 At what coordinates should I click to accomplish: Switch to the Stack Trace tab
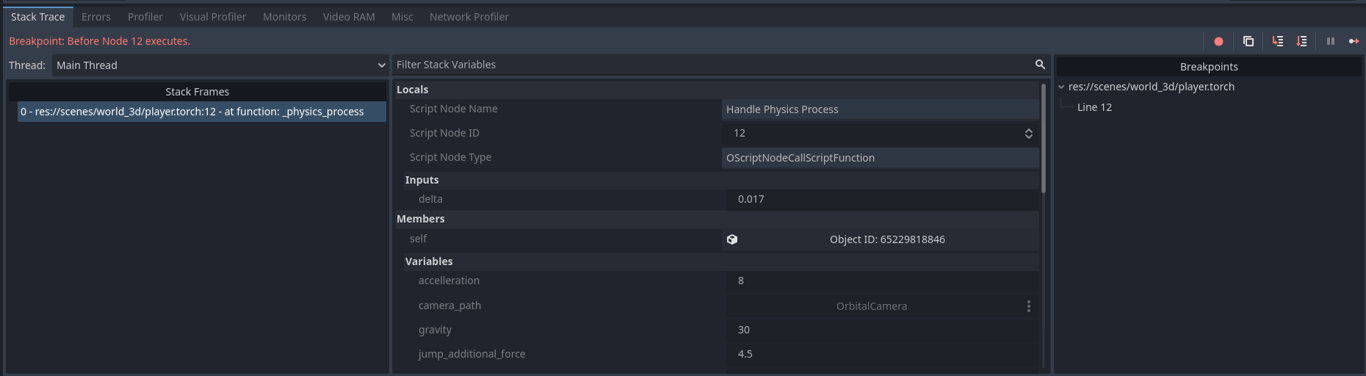click(38, 17)
